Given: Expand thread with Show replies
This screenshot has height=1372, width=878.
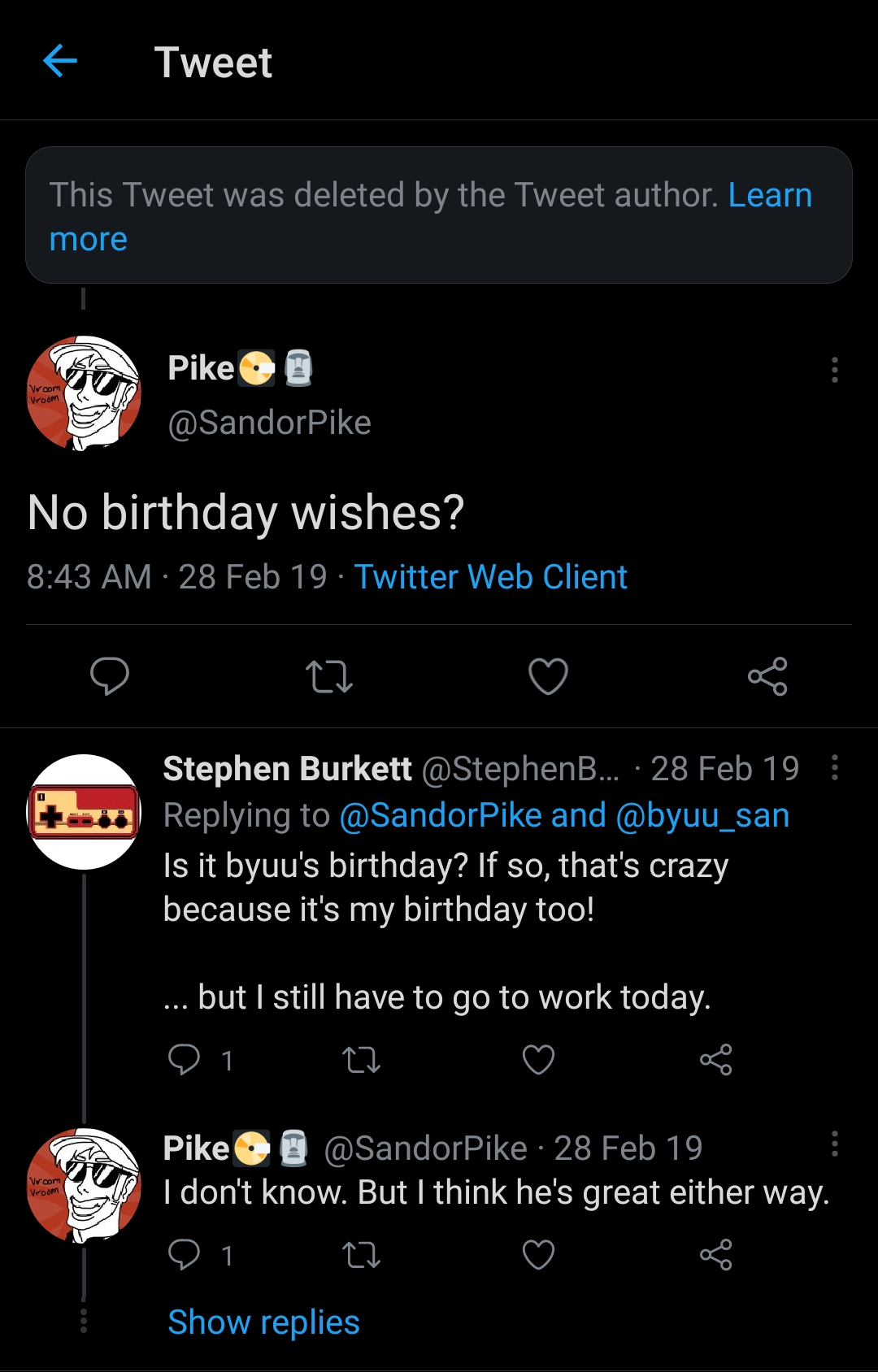Looking at the screenshot, I should [263, 1322].
